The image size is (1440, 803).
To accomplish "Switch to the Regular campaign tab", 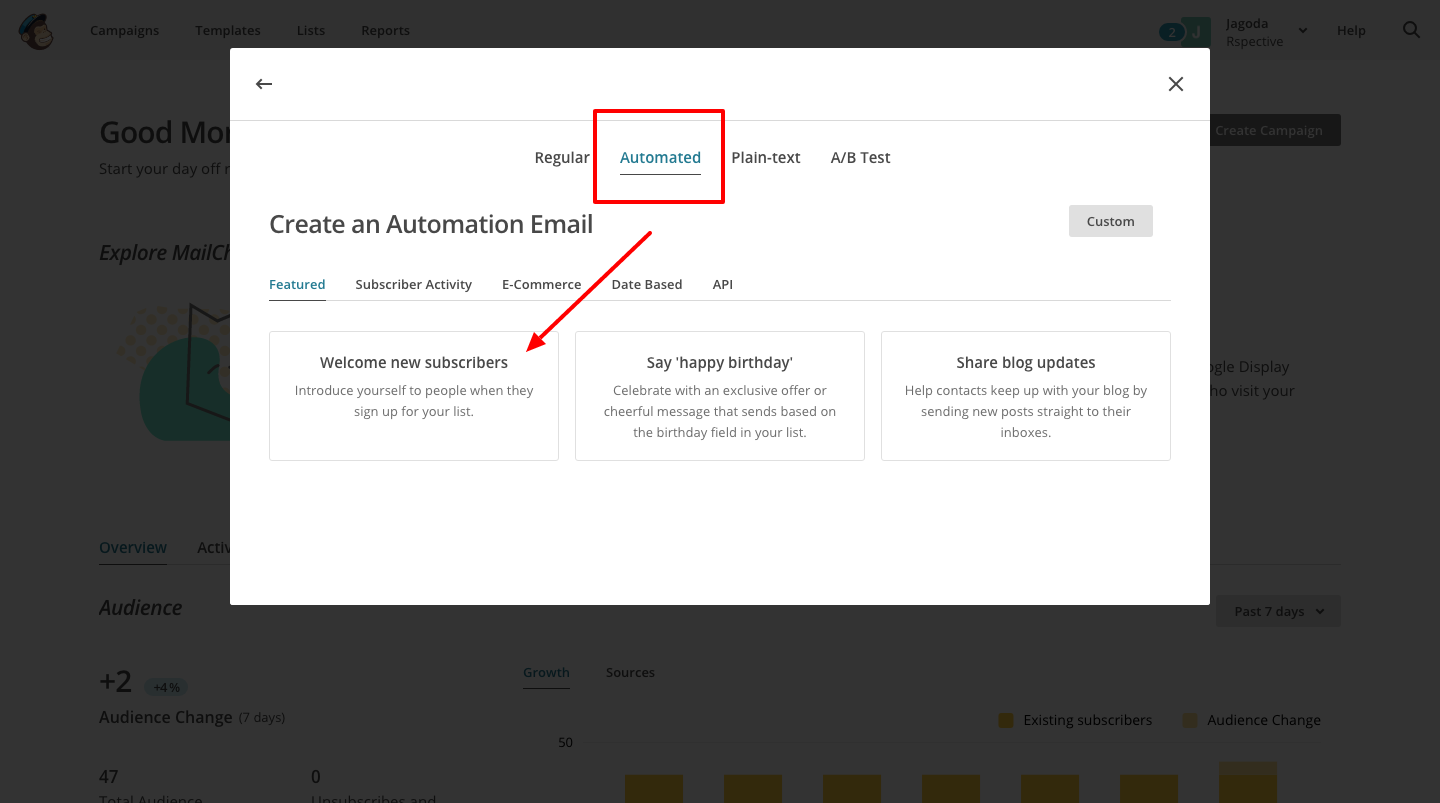I will coord(562,157).
